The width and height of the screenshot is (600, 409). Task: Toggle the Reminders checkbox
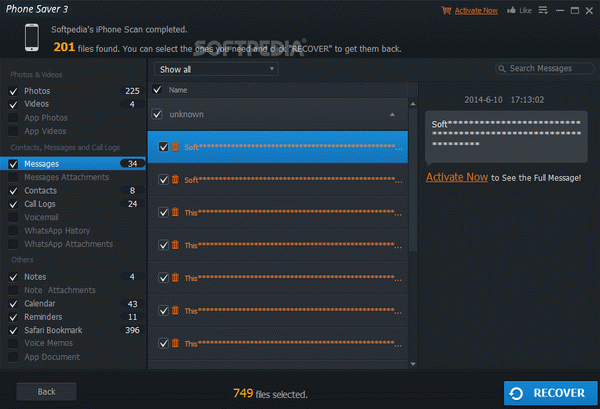[x=13, y=317]
